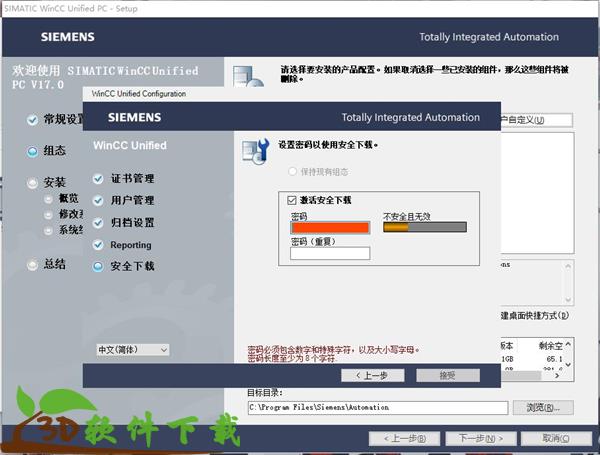Click the 证书管理 checkmark step icon
The width and height of the screenshot is (600, 455).
[98, 179]
